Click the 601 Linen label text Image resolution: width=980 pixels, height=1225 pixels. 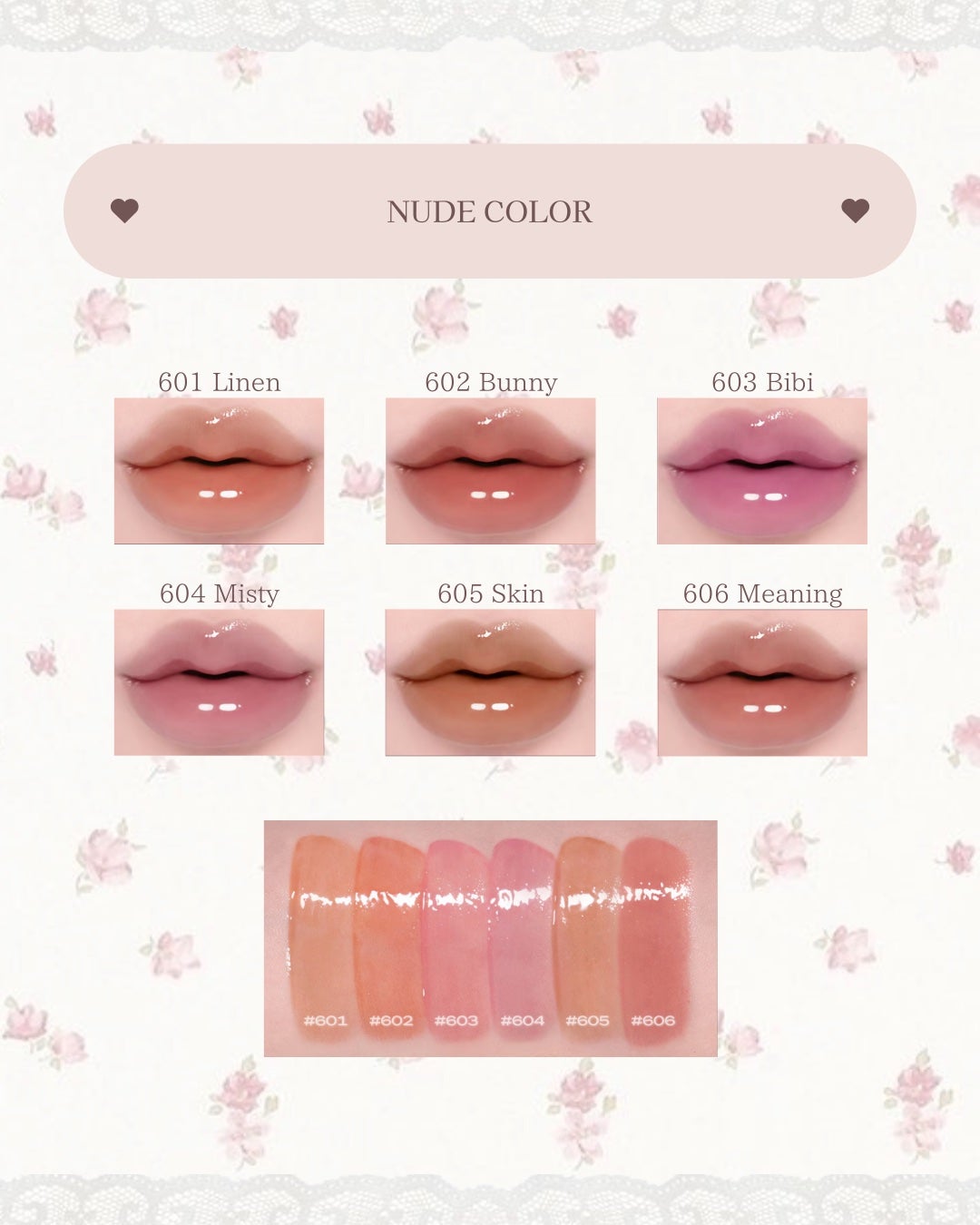pyautogui.click(x=220, y=382)
